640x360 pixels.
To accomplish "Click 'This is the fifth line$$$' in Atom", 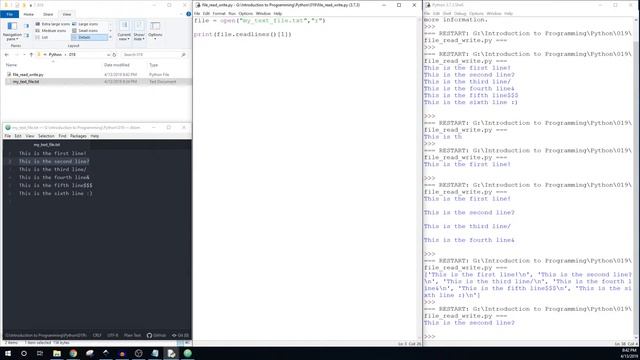I will point(56,185).
